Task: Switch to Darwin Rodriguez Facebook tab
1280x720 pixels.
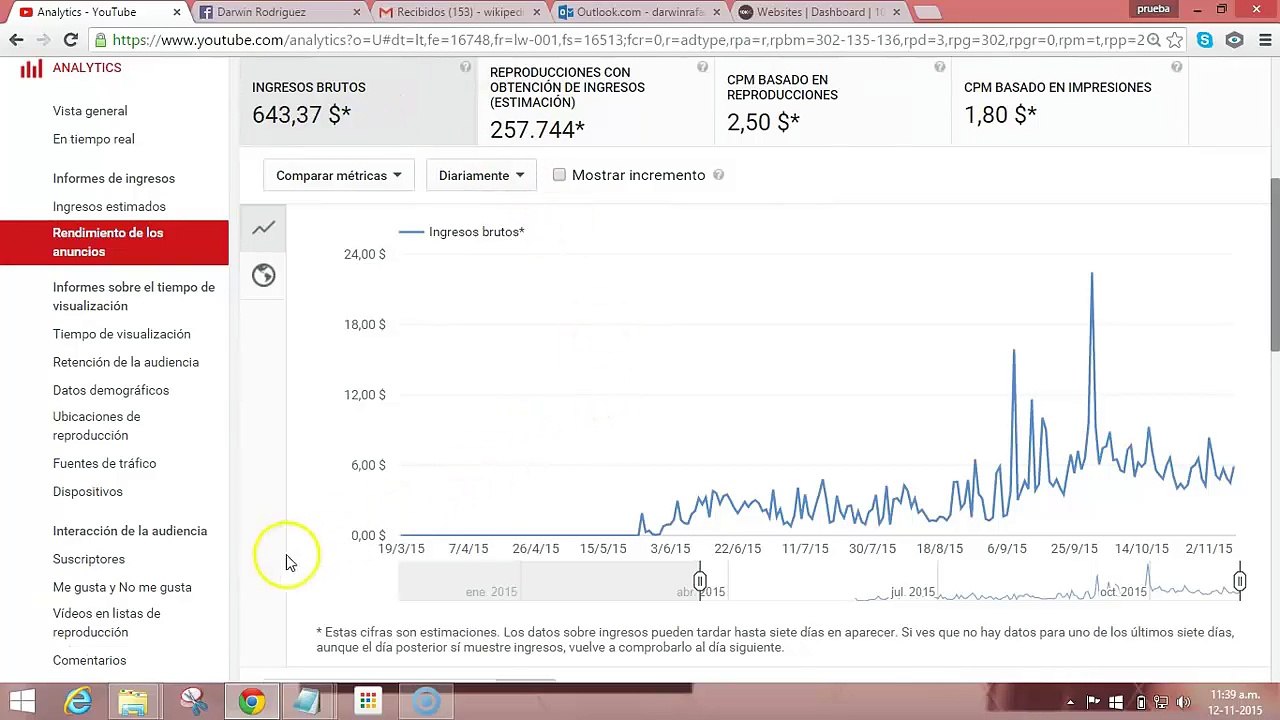Action: (278, 12)
